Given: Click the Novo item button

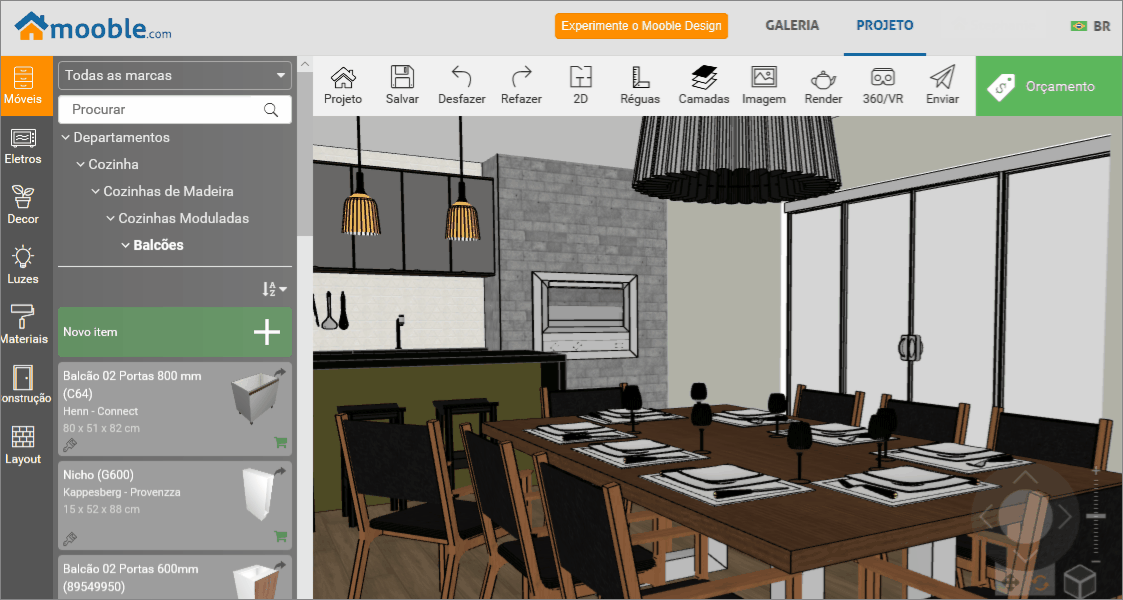Looking at the screenshot, I should [175, 332].
